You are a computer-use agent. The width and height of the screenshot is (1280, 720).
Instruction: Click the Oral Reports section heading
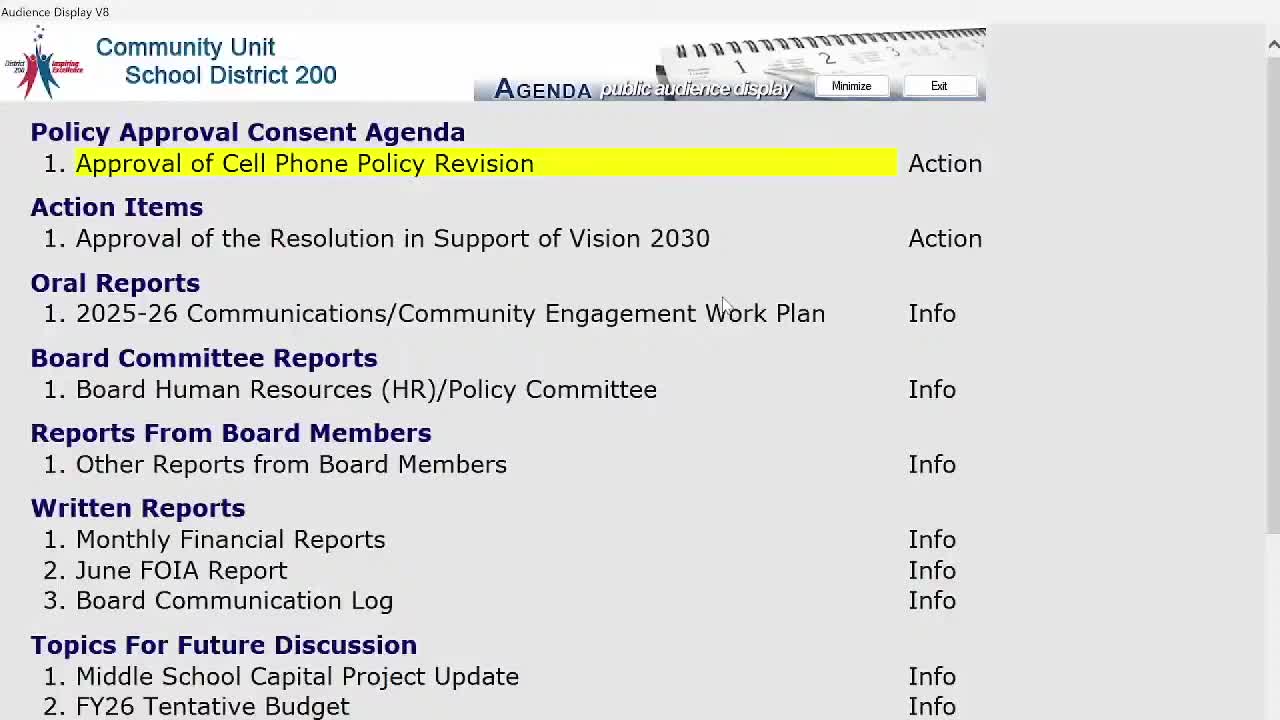115,283
